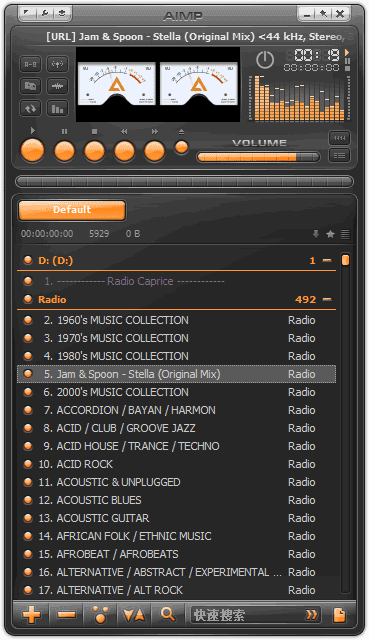Image resolution: width=369 pixels, height=640 pixels.
Task: Click the orange Play button
Action: [x=32, y=151]
